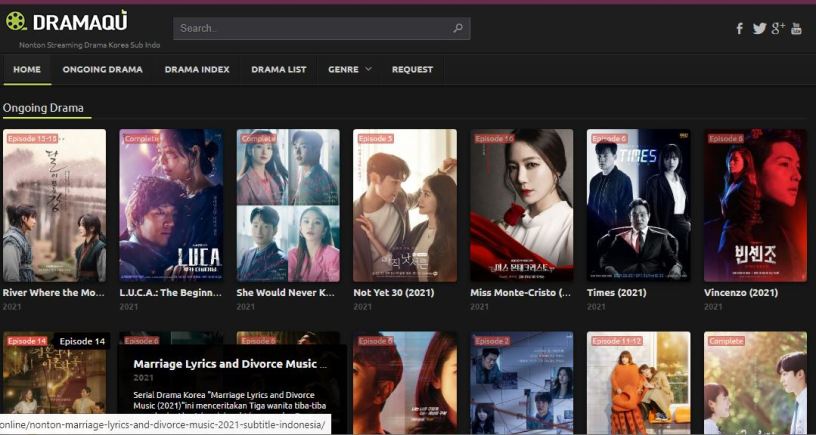Image resolution: width=816 pixels, height=435 pixels.
Task: Click the Vincenzo (2021) title link
Action: coord(741,292)
